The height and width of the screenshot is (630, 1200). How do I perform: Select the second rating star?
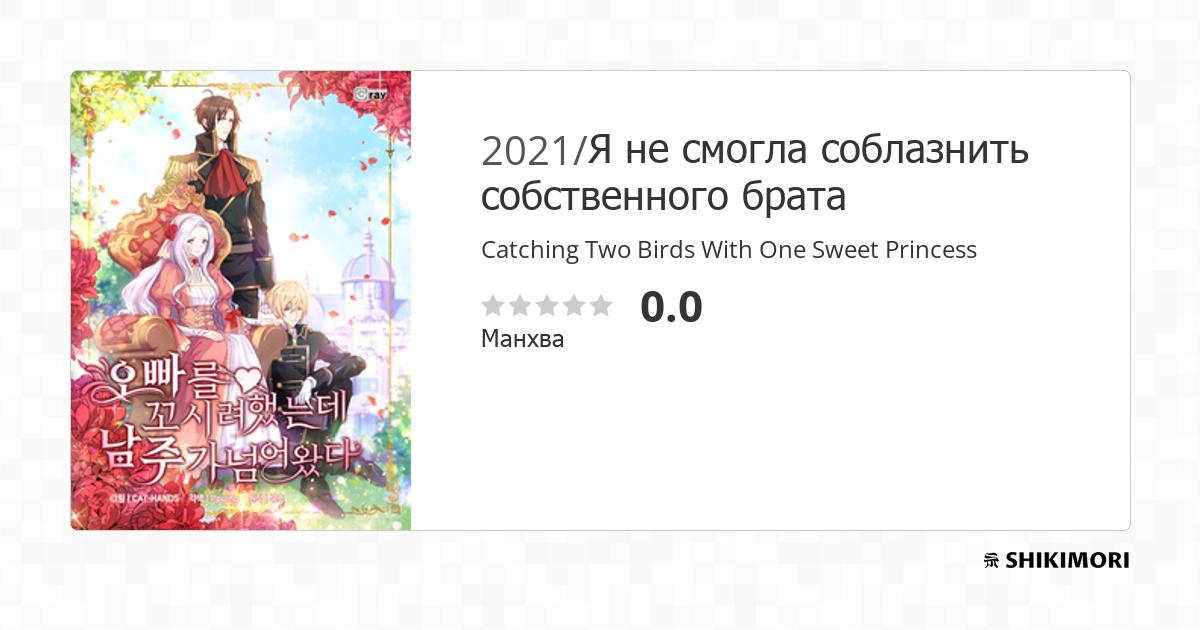(x=519, y=305)
